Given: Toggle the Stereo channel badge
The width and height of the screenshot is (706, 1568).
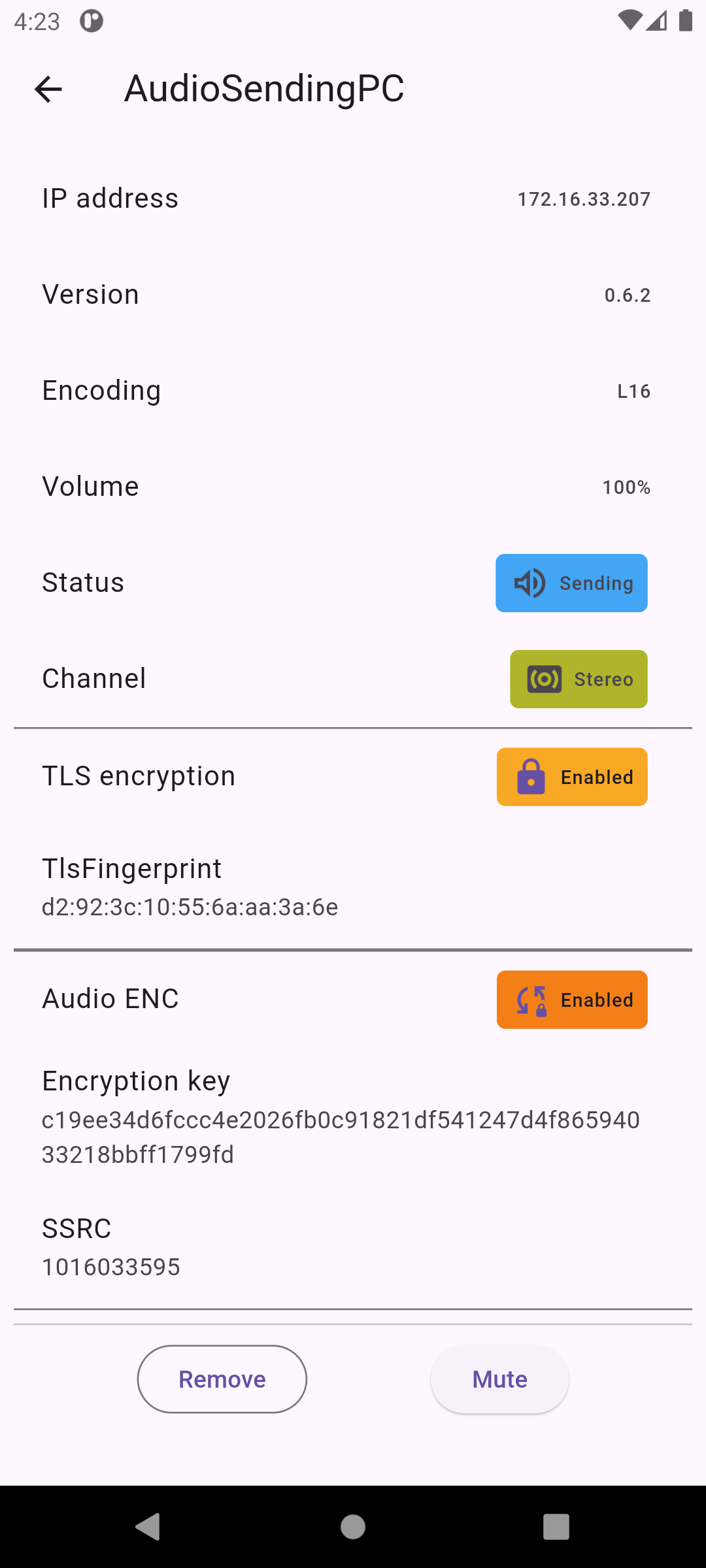Looking at the screenshot, I should click(579, 679).
